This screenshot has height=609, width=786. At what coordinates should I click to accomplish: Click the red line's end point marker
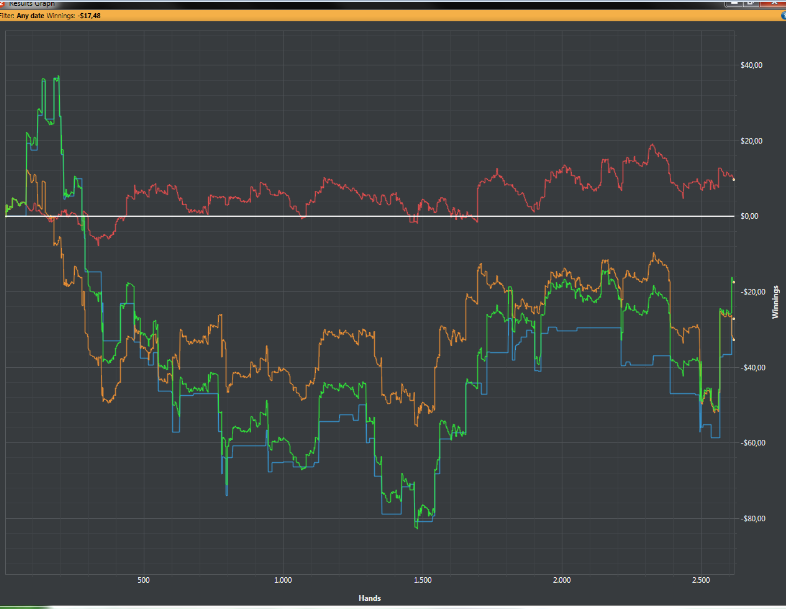click(x=734, y=179)
